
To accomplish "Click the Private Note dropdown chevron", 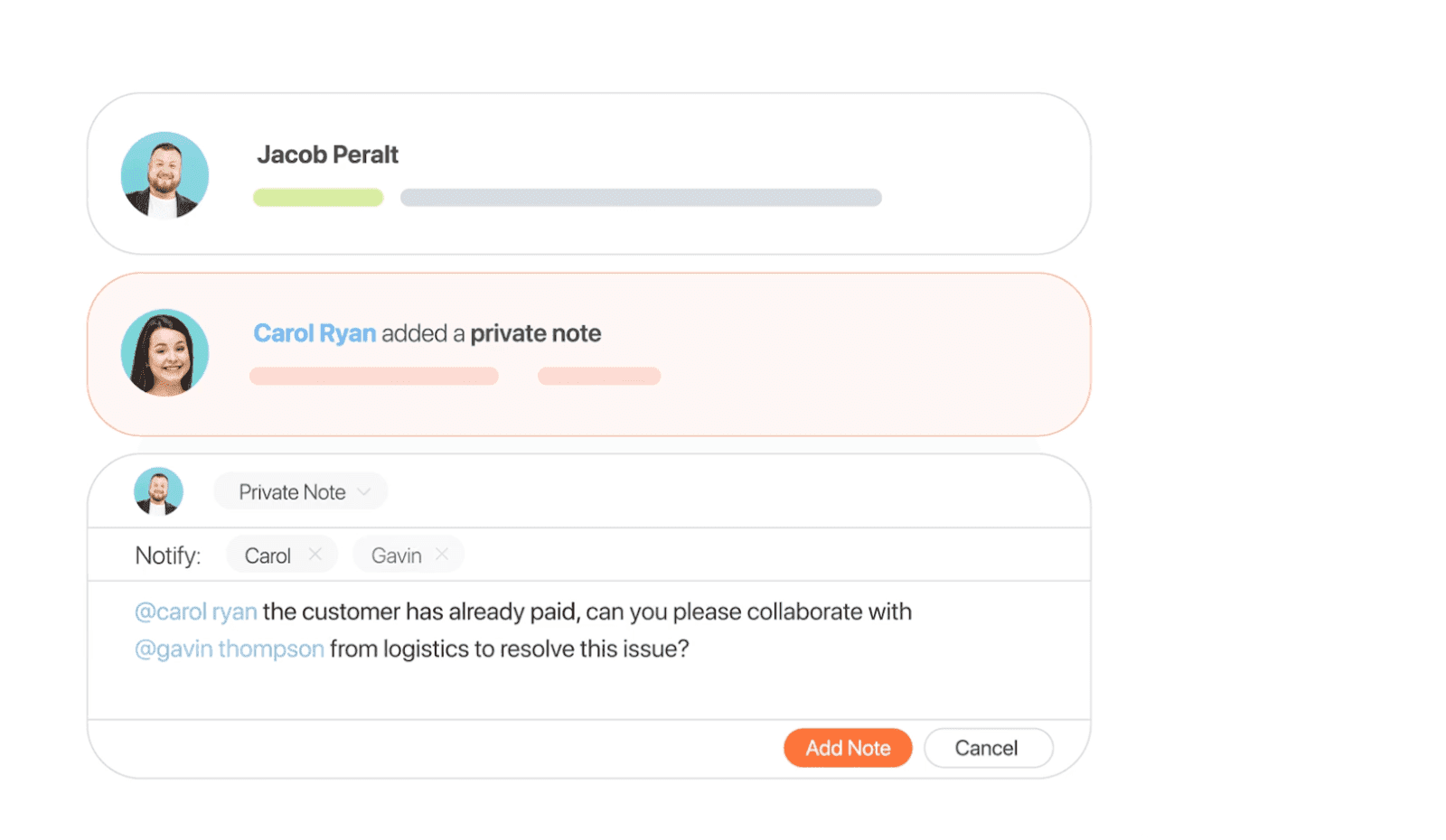I will 364,492.
